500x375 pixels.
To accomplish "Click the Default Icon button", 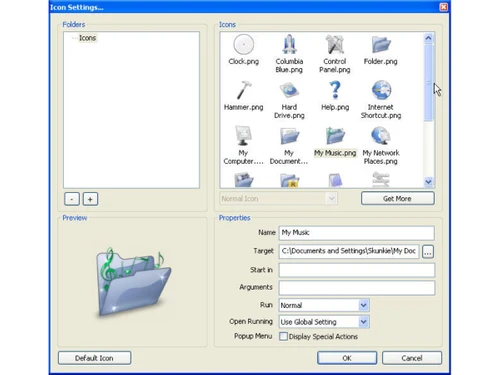I will point(94,358).
